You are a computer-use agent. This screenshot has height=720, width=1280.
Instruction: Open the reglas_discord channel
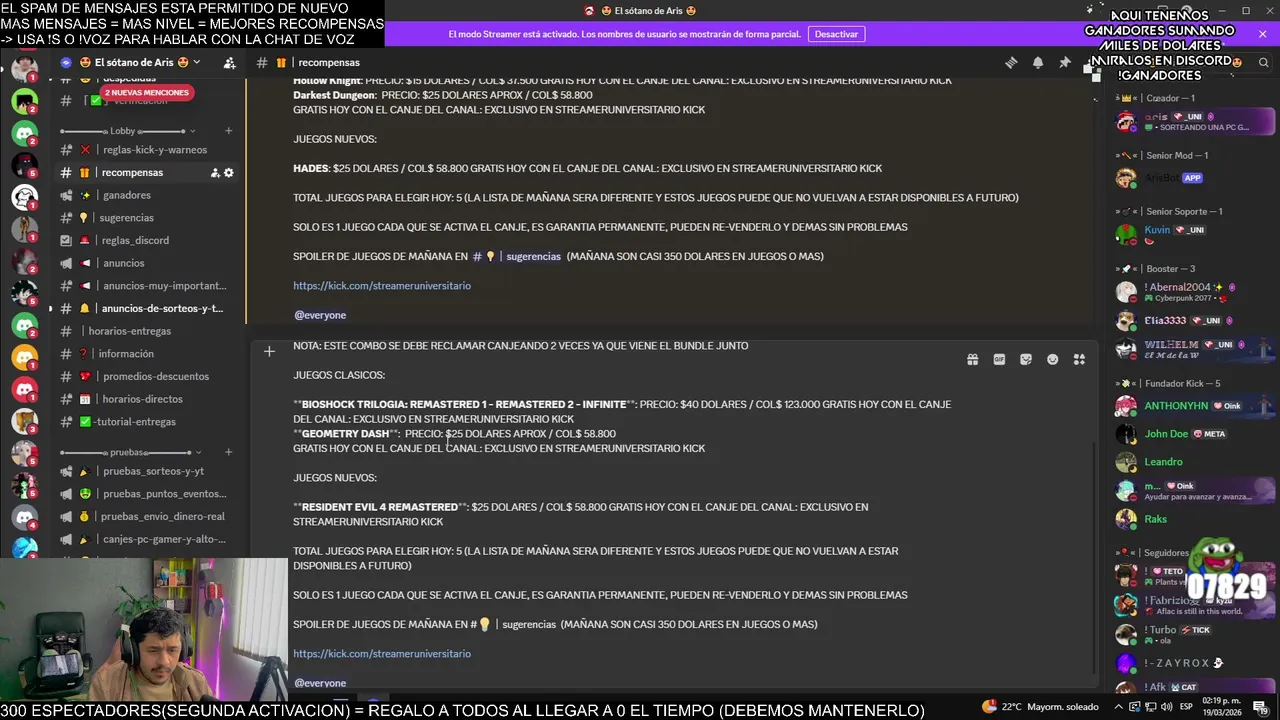click(x=145, y=240)
